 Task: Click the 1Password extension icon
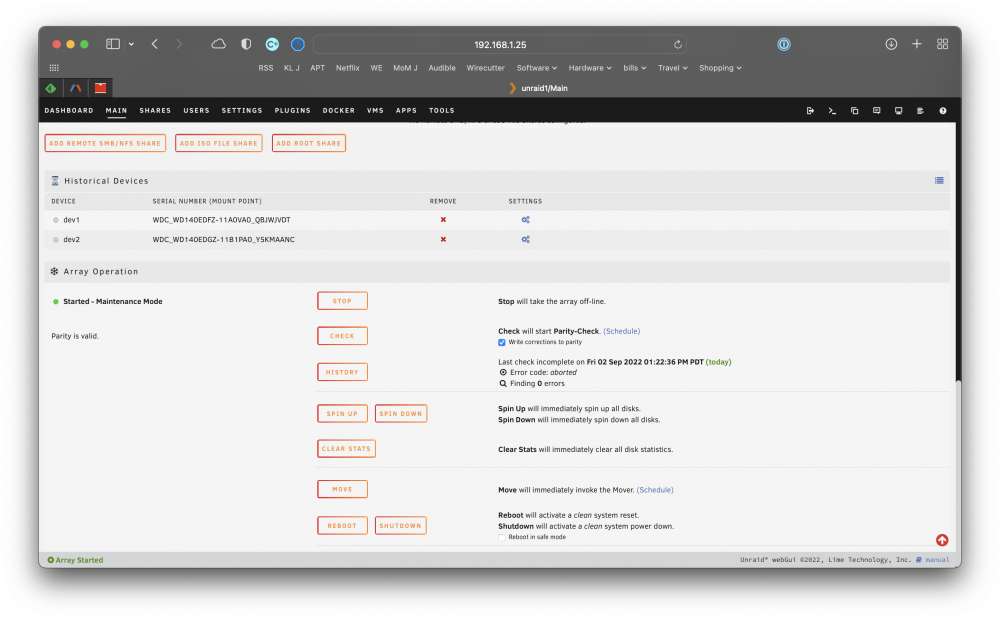tap(784, 44)
